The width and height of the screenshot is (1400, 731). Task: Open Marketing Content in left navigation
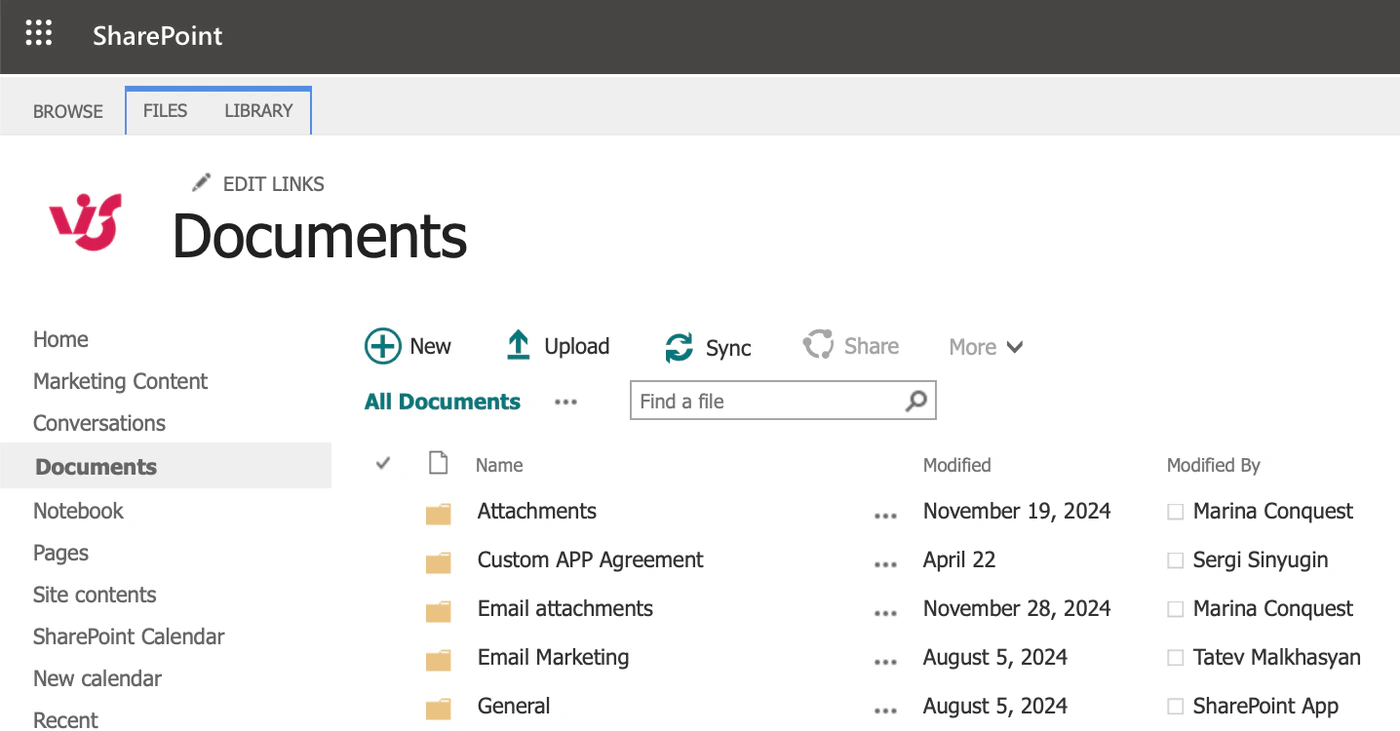click(x=120, y=381)
